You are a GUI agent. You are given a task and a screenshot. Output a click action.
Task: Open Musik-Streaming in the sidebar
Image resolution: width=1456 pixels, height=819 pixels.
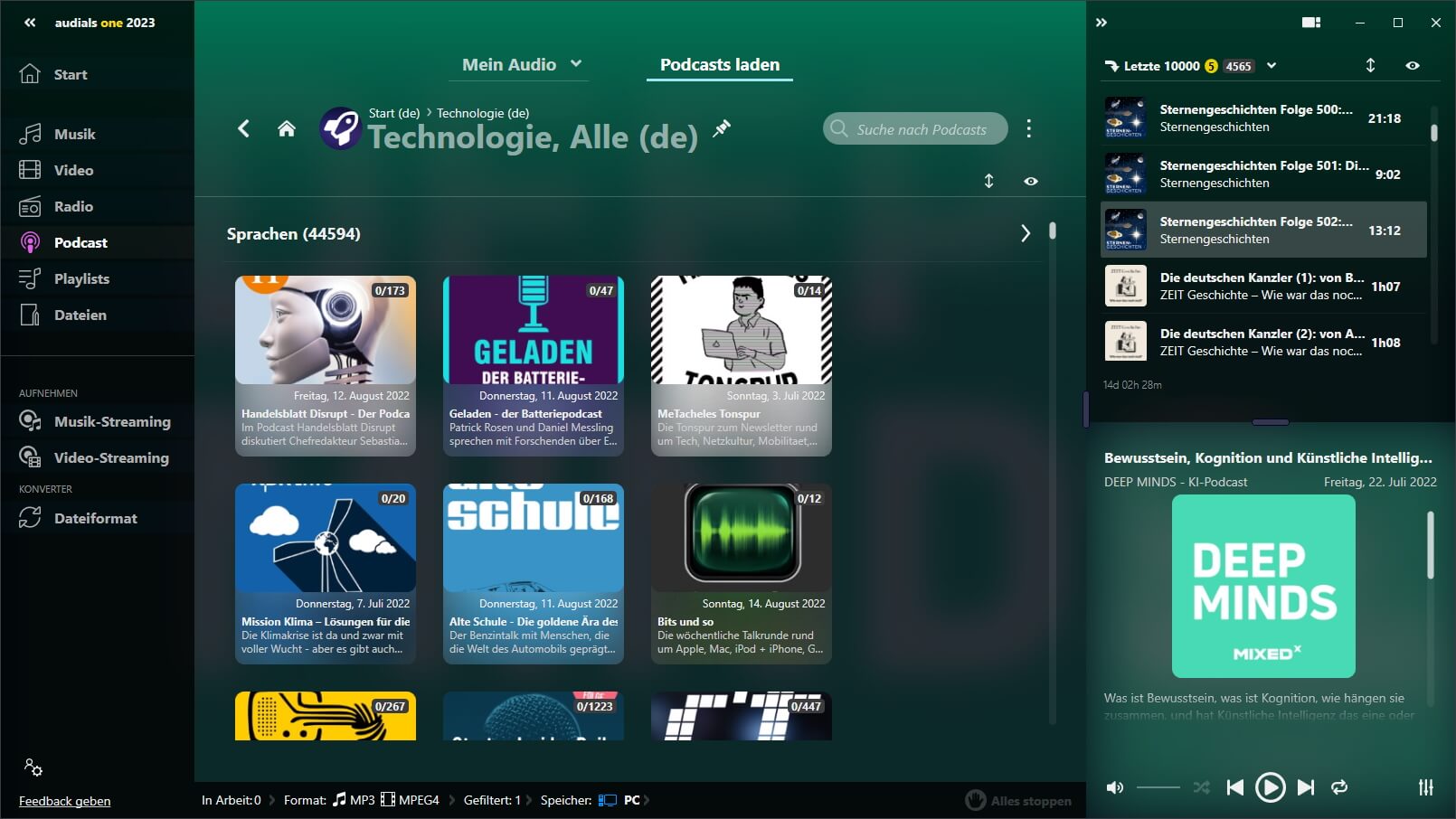111,421
